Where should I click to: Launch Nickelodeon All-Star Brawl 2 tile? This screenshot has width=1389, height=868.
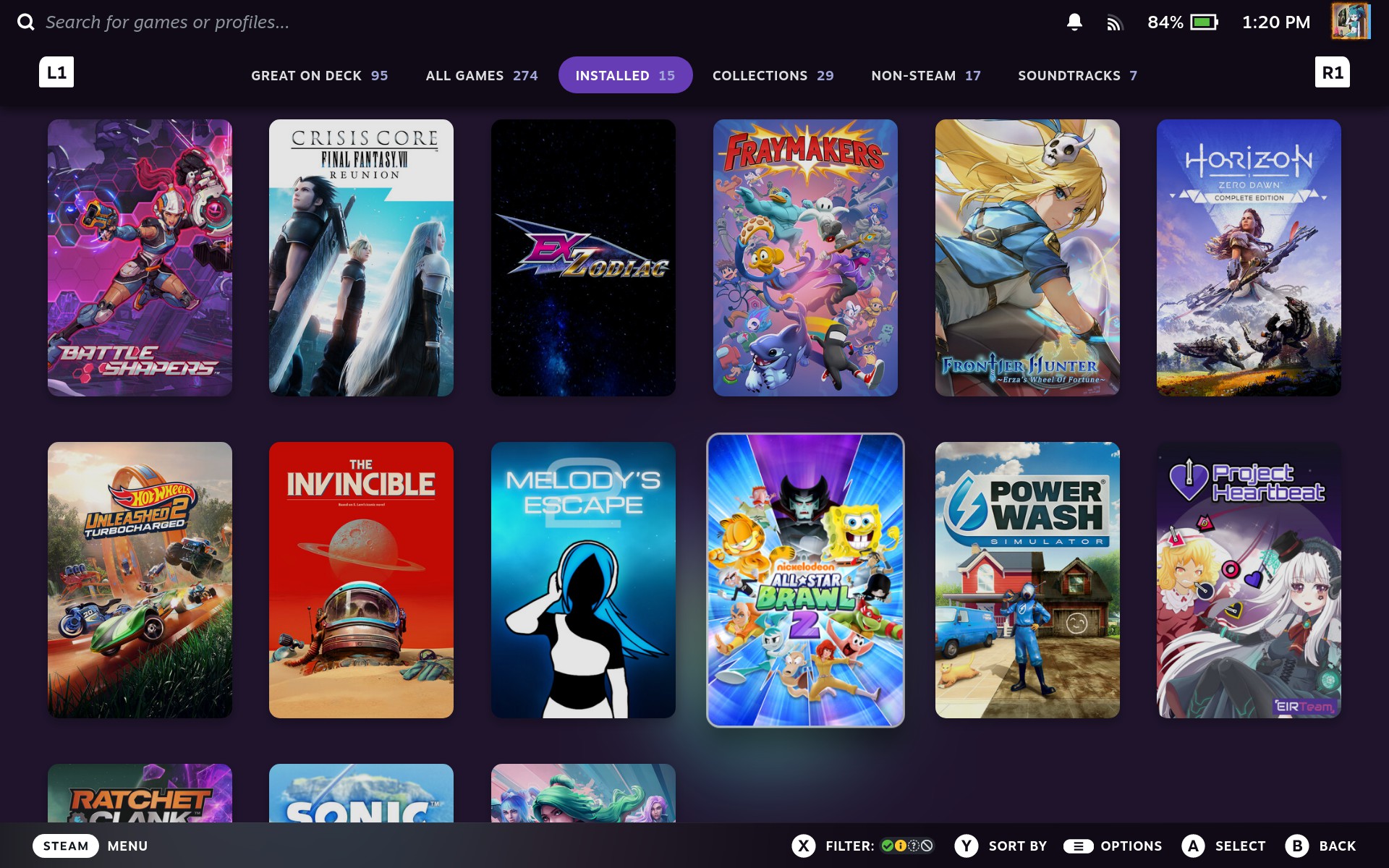pos(805,580)
